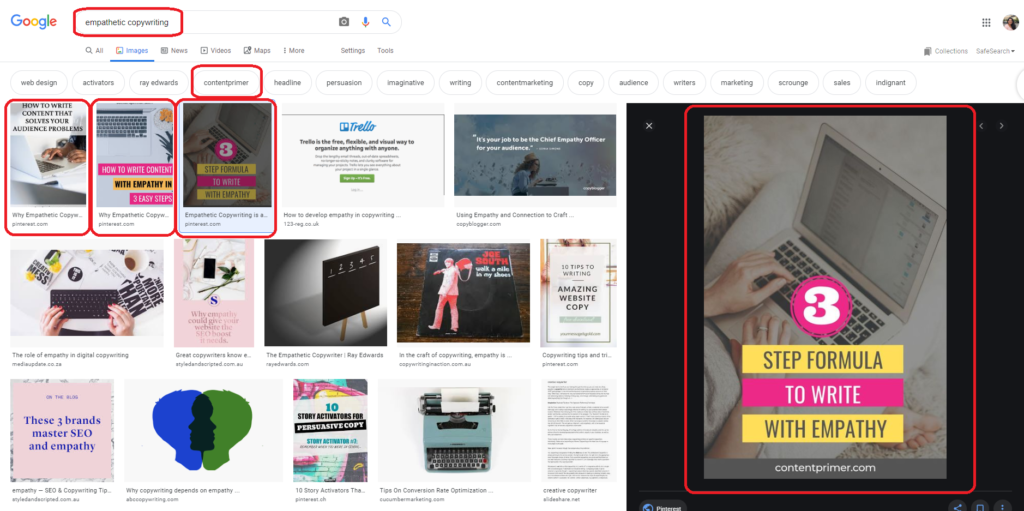This screenshot has height=511, width=1024.
Task: Expand the More search menu
Action: (293, 50)
